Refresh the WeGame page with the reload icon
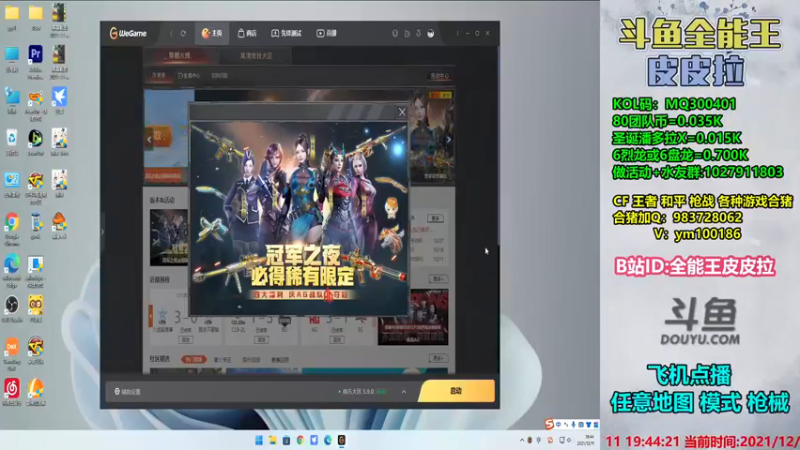This screenshot has width=800, height=450. click(x=183, y=33)
